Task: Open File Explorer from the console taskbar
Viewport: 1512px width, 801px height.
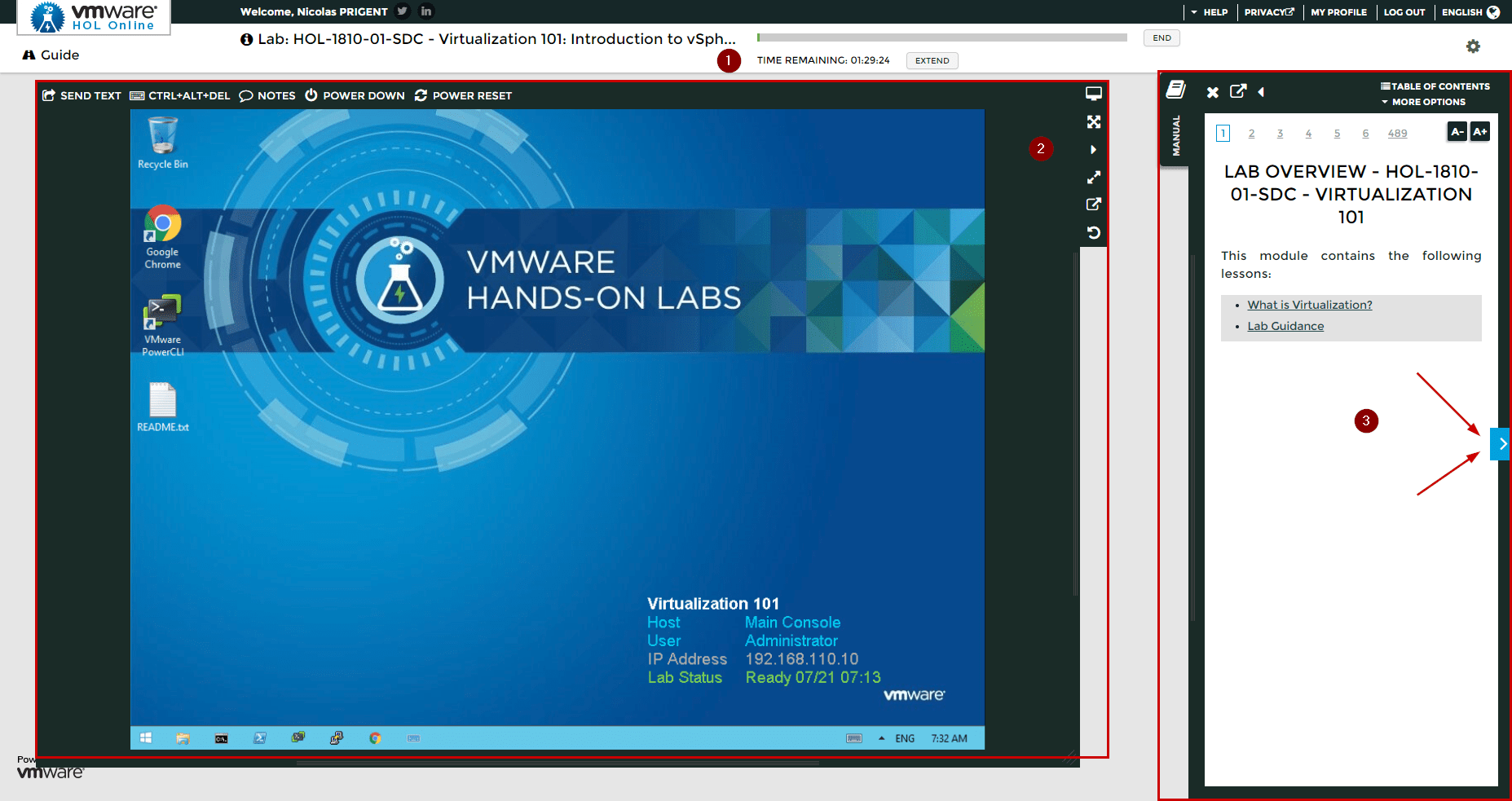Action: pos(183,738)
